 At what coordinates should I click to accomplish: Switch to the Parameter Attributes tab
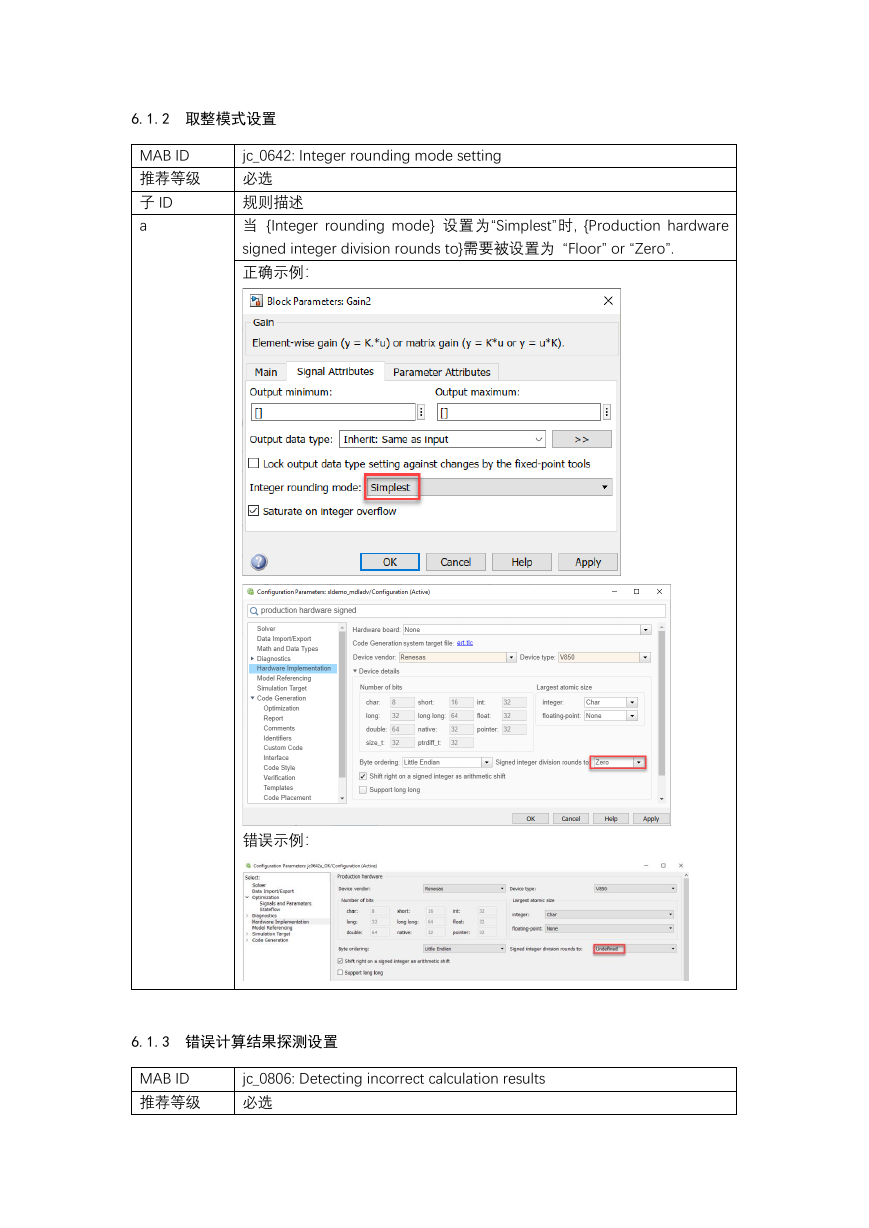coord(442,372)
